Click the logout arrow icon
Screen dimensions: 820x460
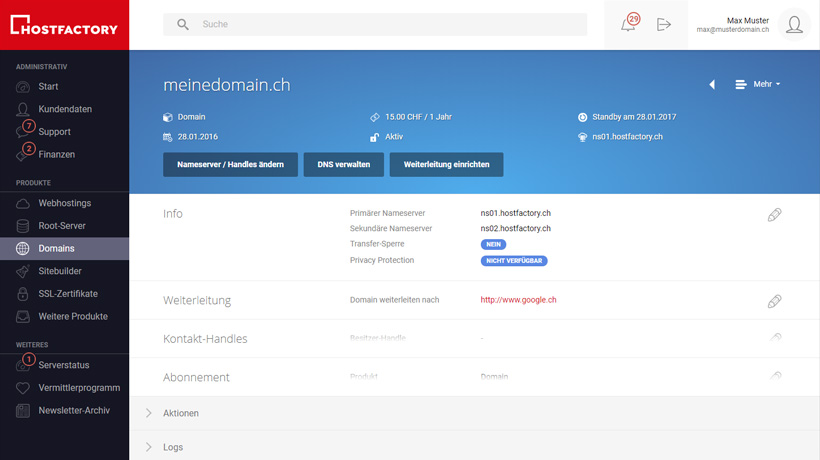tap(664, 25)
